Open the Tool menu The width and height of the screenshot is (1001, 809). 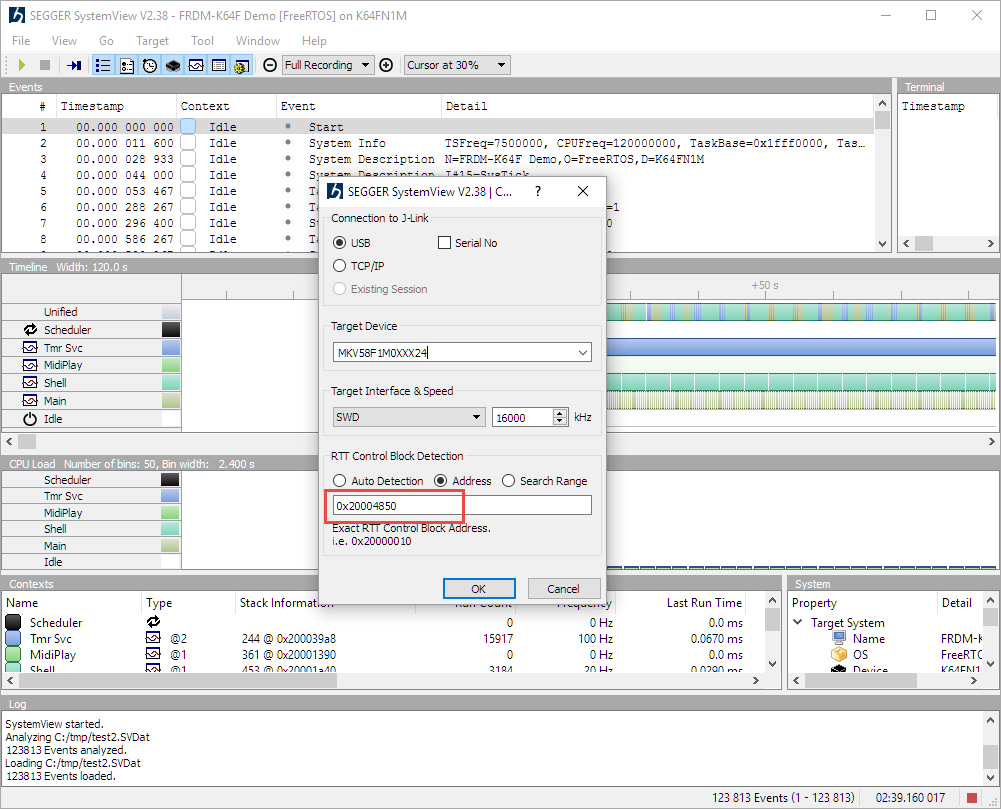pos(202,41)
